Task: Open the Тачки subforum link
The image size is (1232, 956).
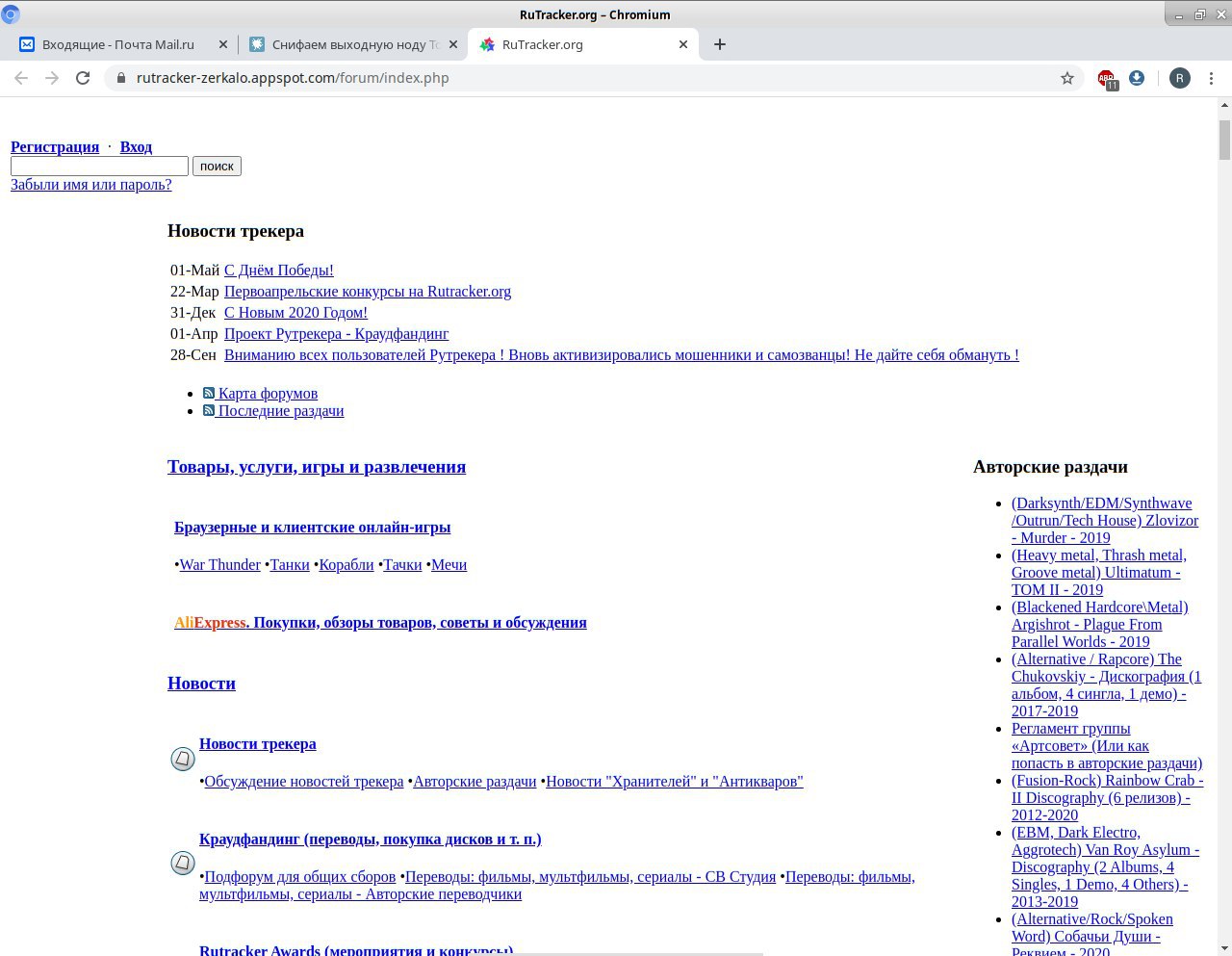Action: coord(402,565)
